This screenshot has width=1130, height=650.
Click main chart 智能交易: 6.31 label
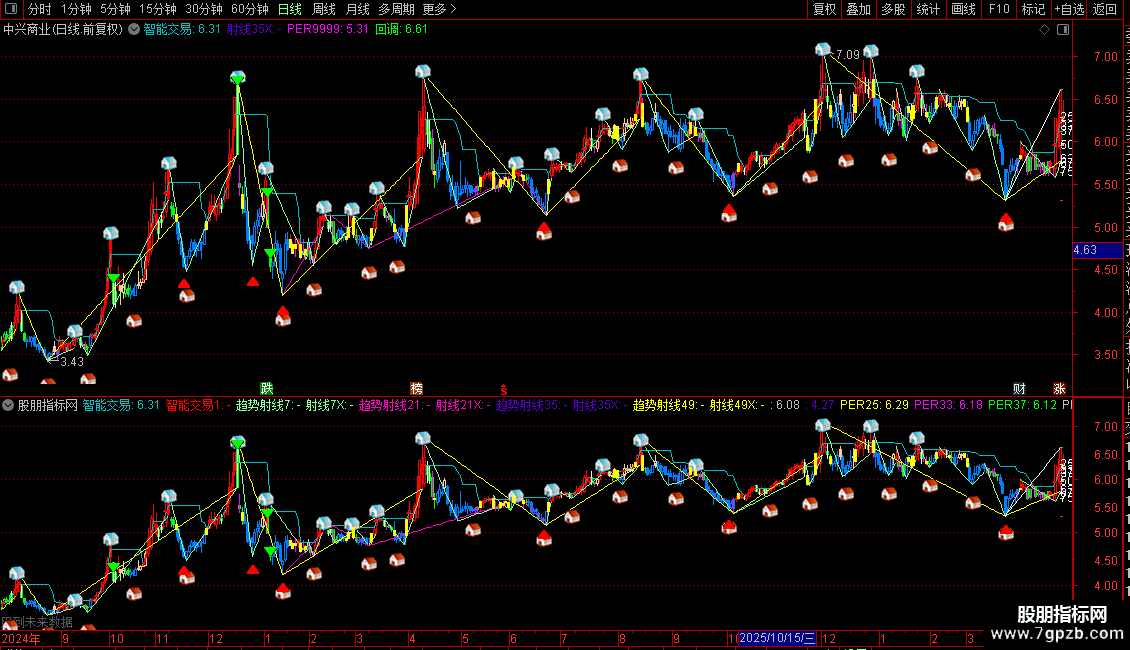(x=182, y=30)
